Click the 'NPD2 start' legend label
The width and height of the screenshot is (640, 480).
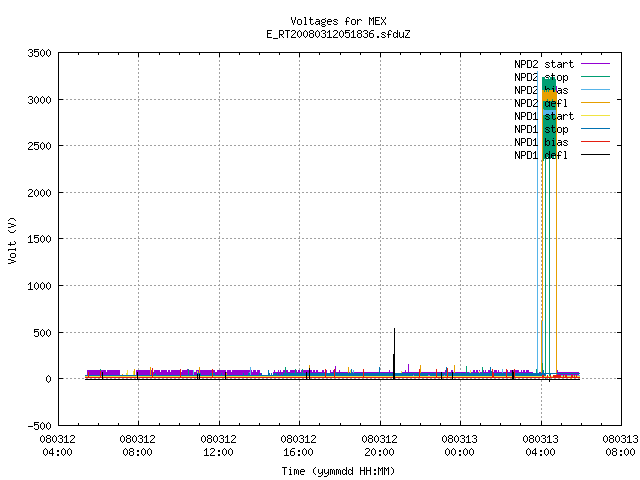pyautogui.click(x=544, y=64)
